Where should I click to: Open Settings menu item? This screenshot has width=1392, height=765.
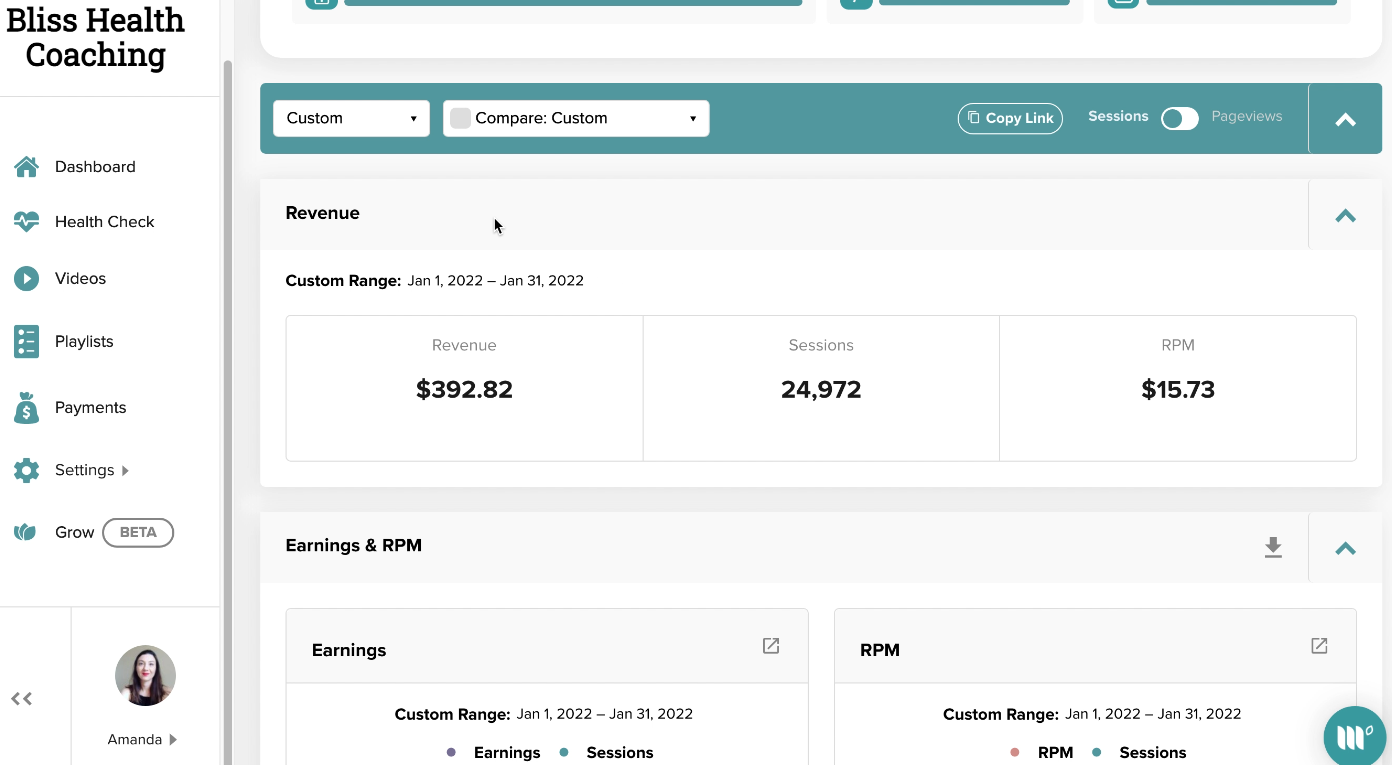tap(85, 470)
